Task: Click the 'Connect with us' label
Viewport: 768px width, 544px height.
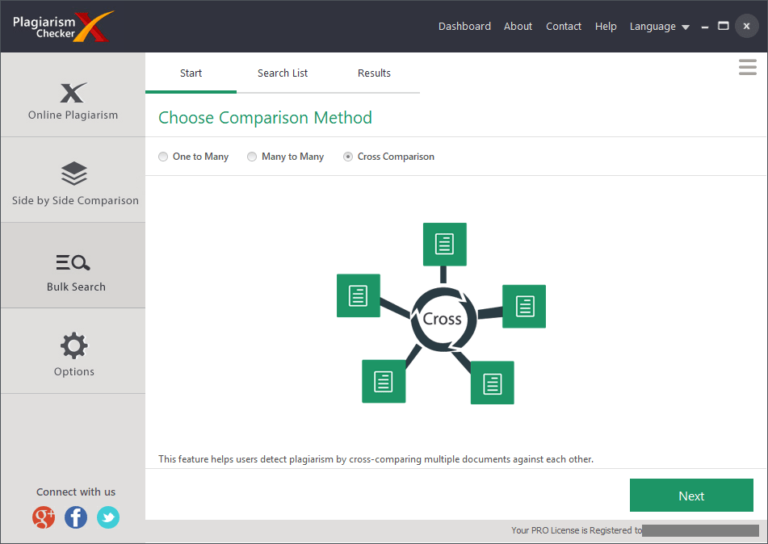Action: coord(76,492)
